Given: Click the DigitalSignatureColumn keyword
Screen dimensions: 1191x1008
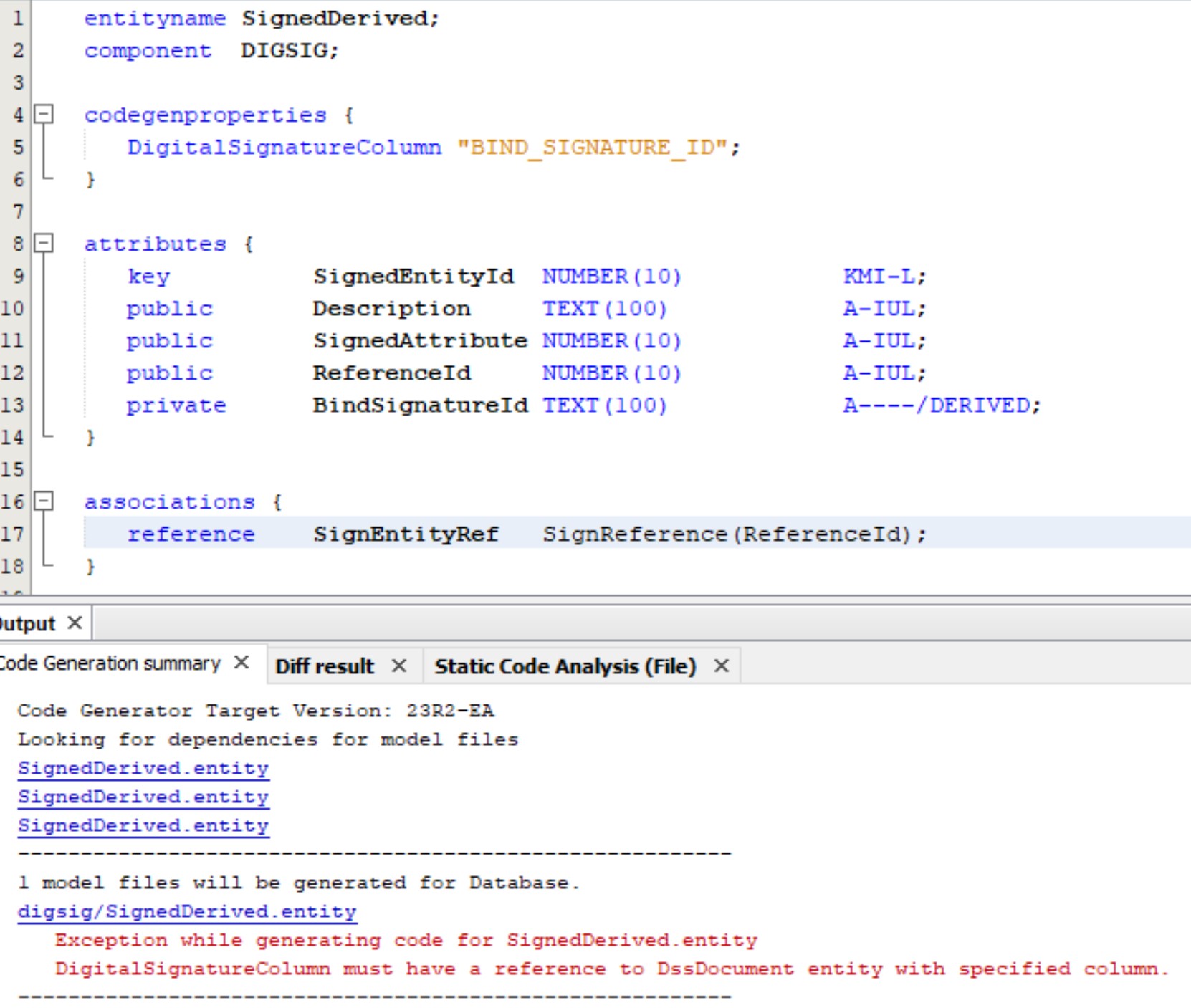Looking at the screenshot, I should point(284,148).
